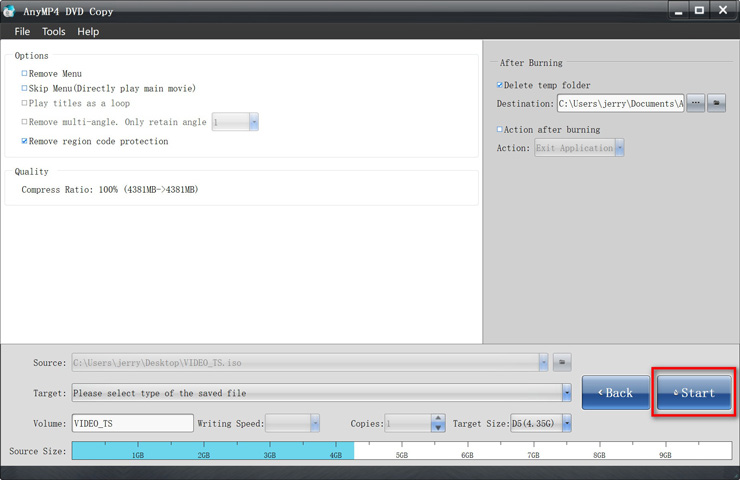Click the Volume name text field
This screenshot has width=740, height=480.
click(132, 423)
